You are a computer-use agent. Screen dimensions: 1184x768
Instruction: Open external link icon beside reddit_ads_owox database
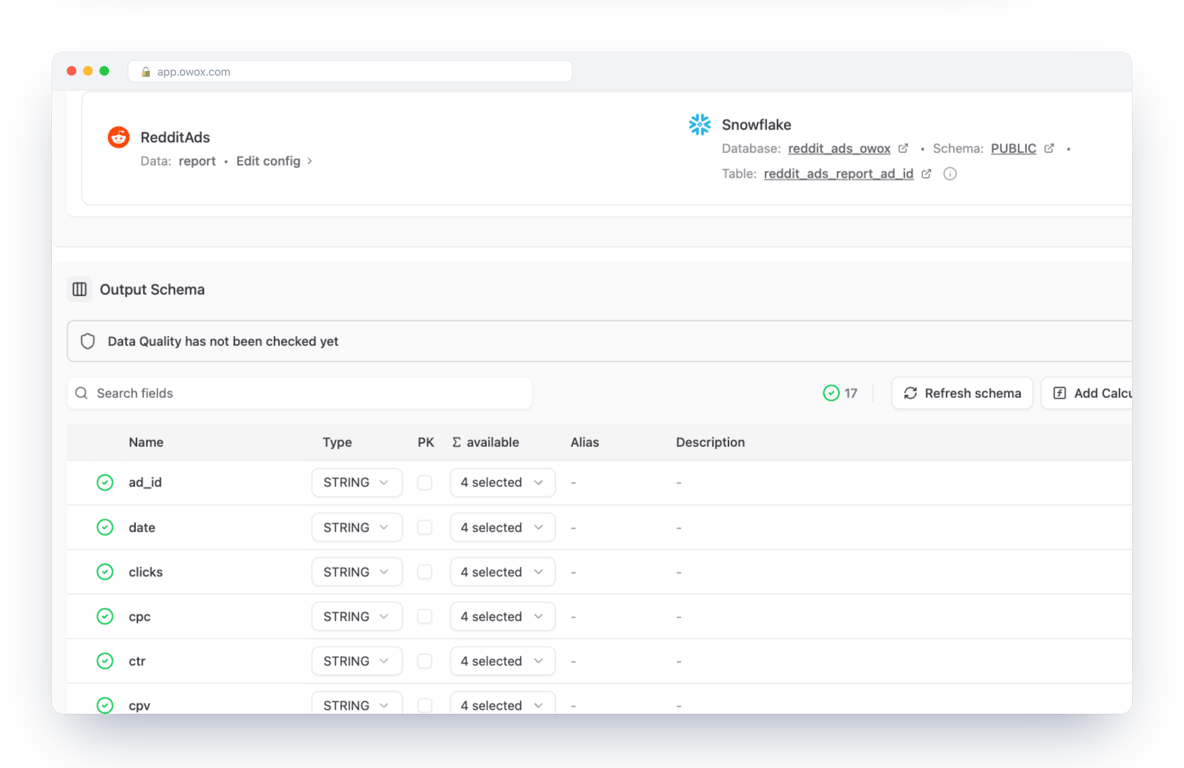(x=903, y=149)
